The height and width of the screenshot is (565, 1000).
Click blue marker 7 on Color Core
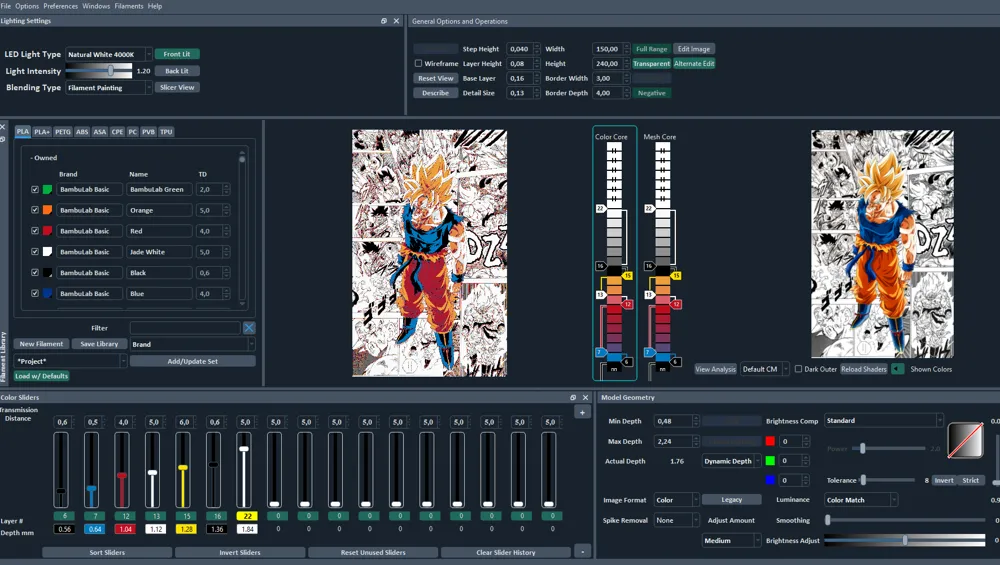(x=599, y=352)
